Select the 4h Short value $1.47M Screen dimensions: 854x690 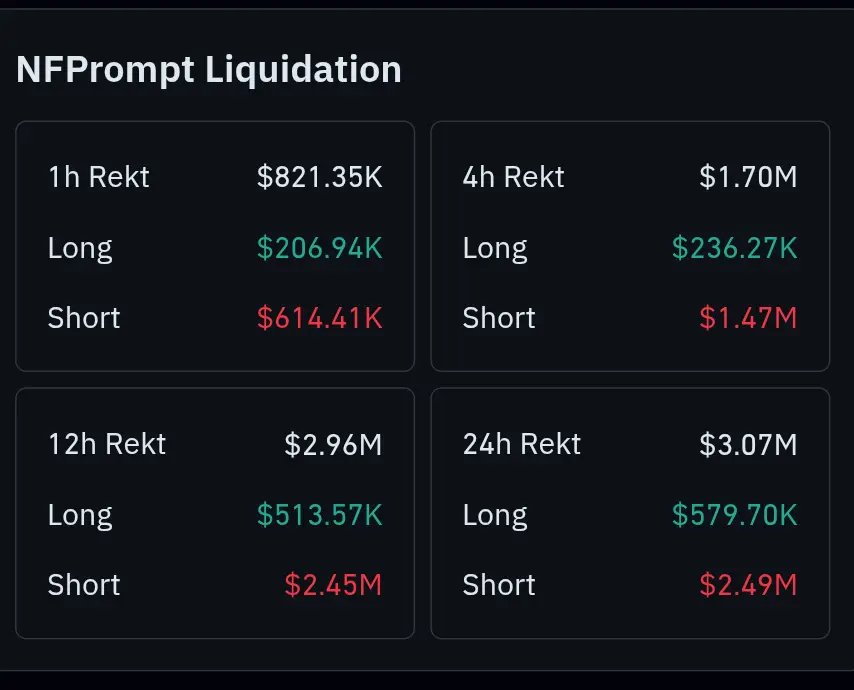pos(748,318)
